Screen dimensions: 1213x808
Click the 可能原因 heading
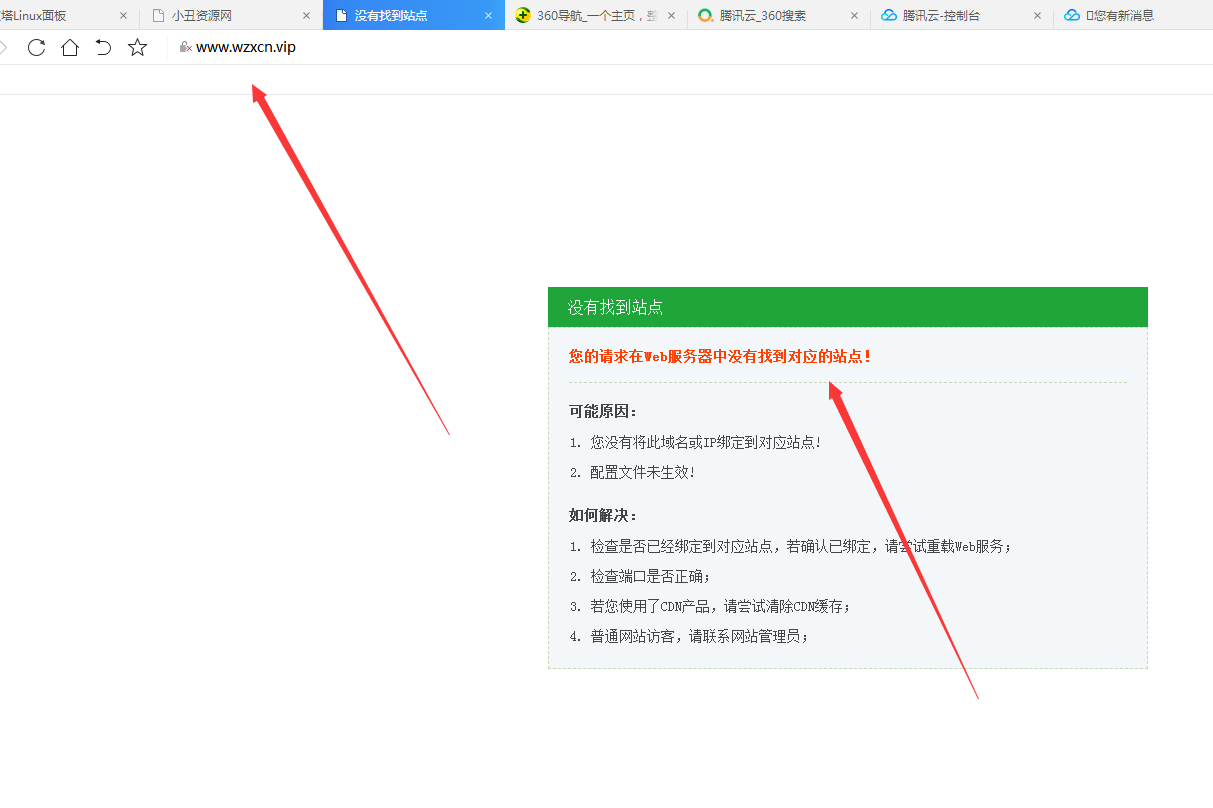point(604,411)
